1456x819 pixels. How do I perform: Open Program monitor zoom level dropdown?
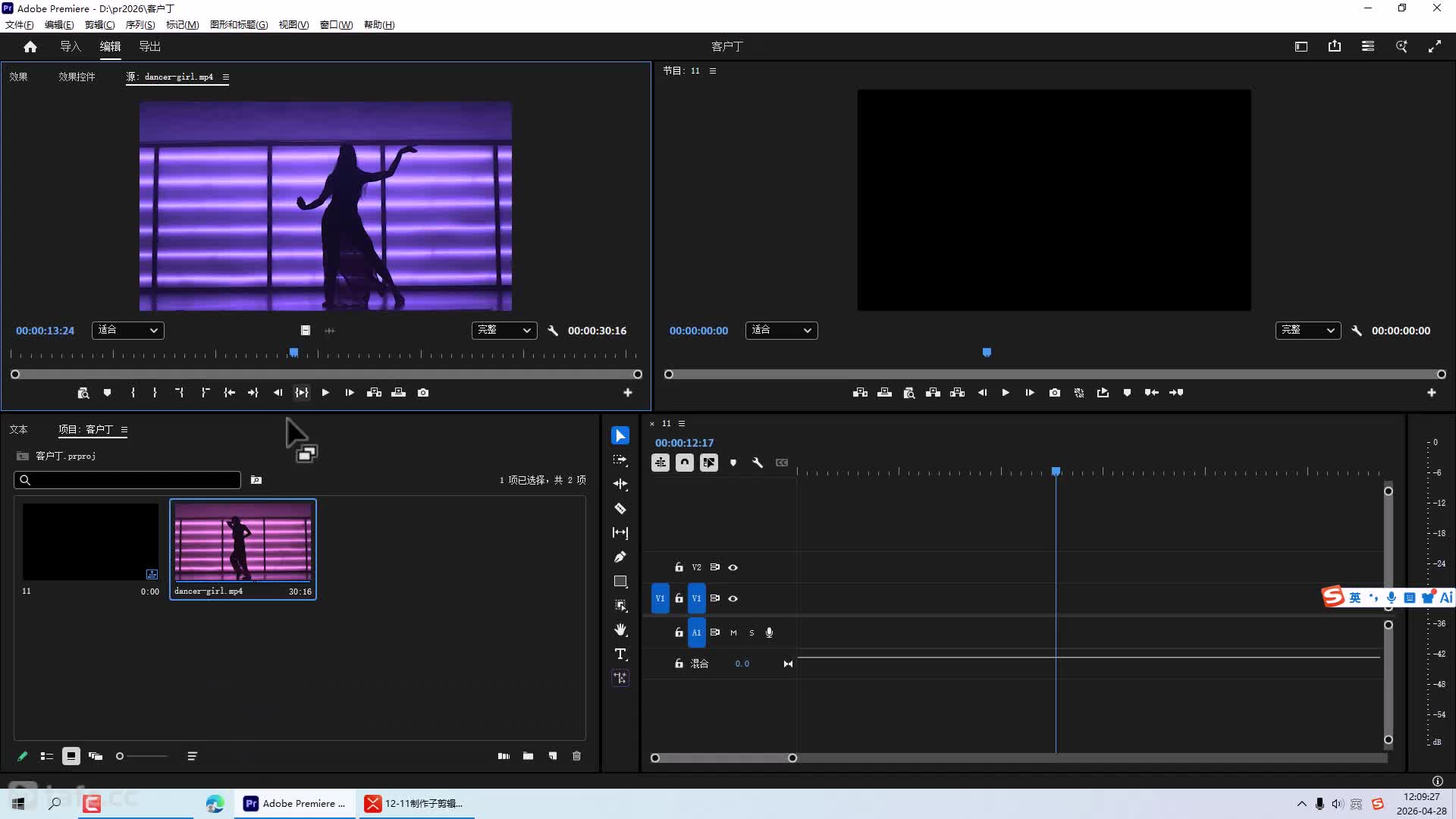(x=781, y=331)
